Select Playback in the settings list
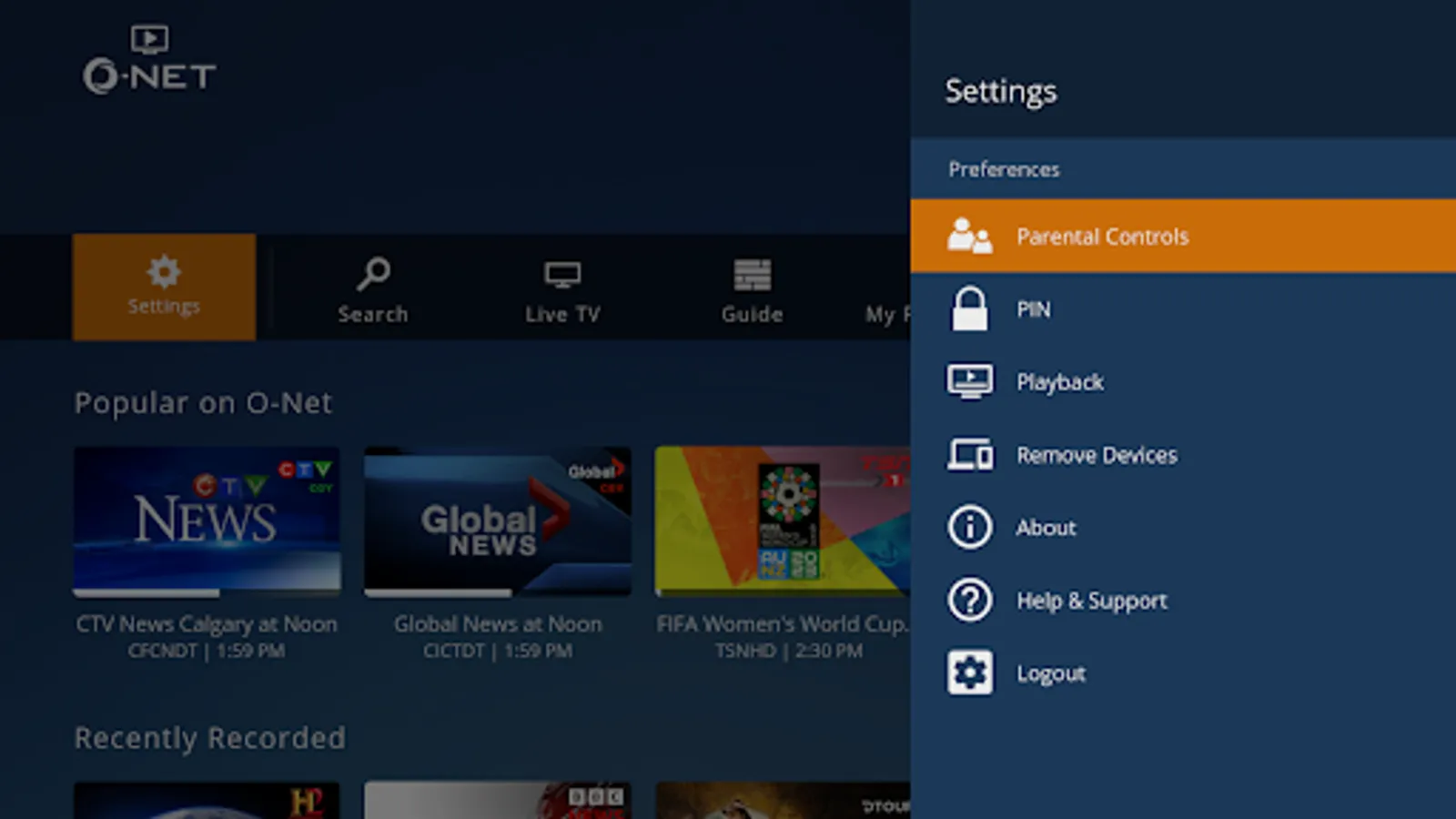Screen dimensions: 1456x819 click(1183, 382)
